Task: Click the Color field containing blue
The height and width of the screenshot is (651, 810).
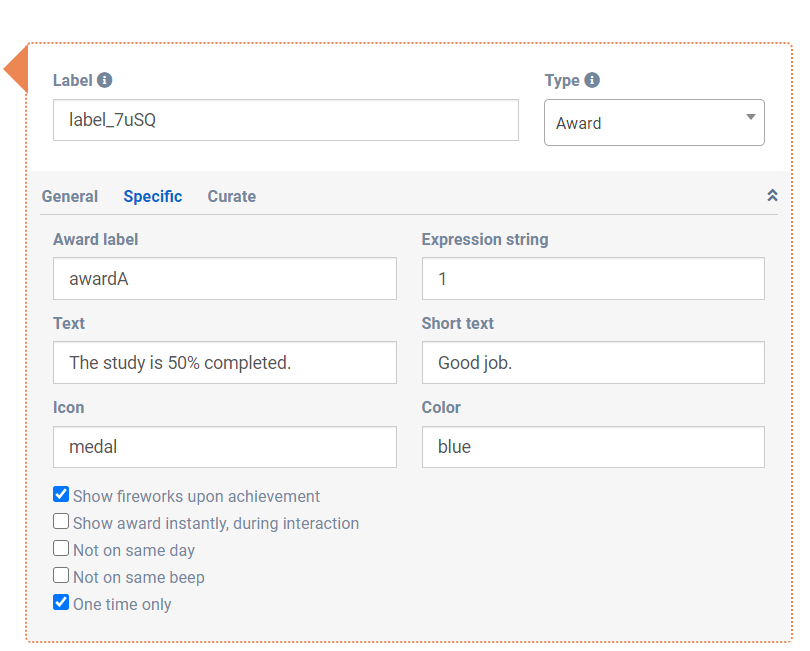Action: click(593, 447)
